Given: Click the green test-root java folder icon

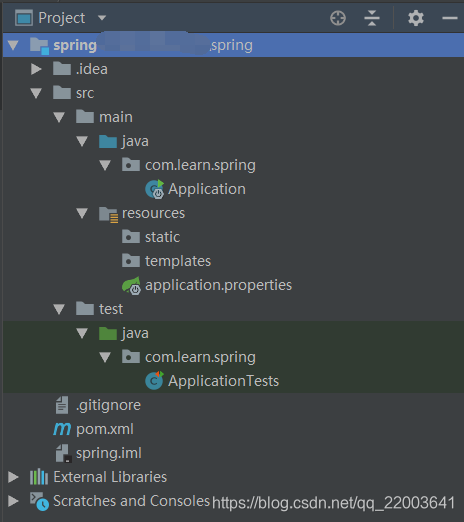Looking at the screenshot, I should point(108,333).
